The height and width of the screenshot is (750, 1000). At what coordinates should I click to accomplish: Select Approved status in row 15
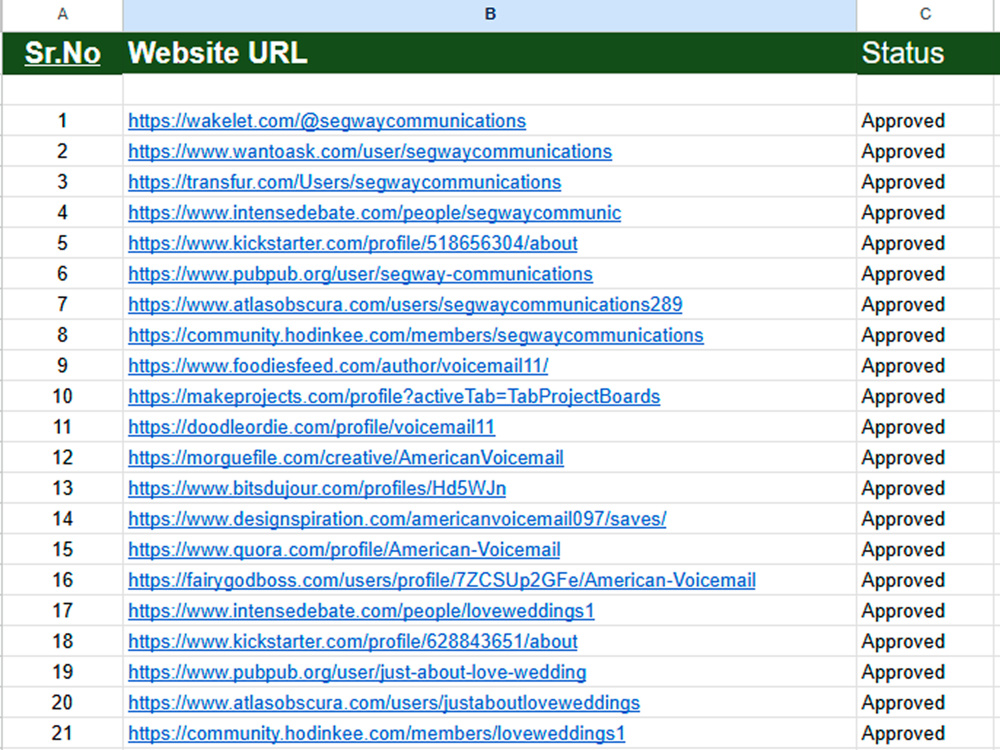tap(903, 549)
